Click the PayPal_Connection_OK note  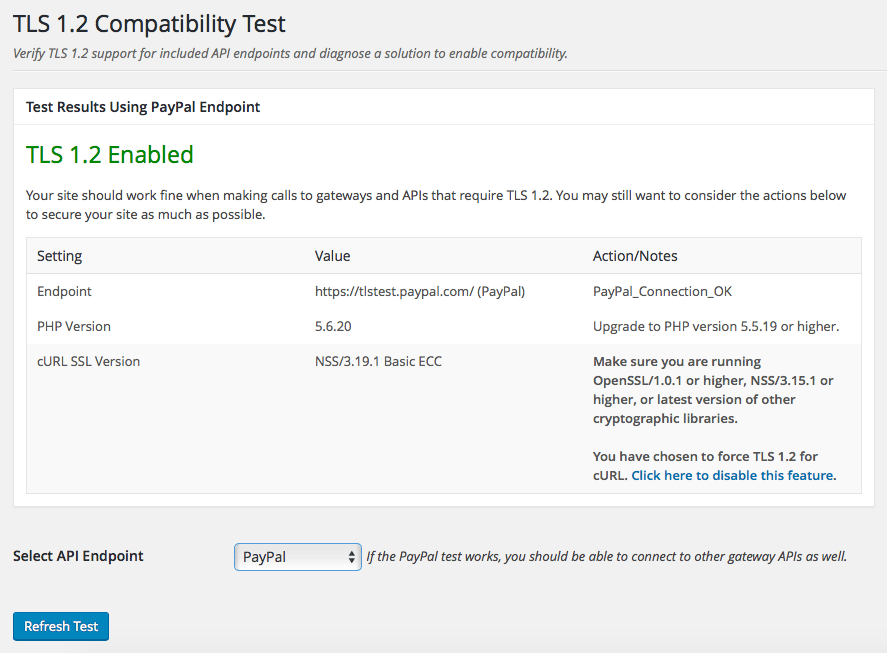662,292
